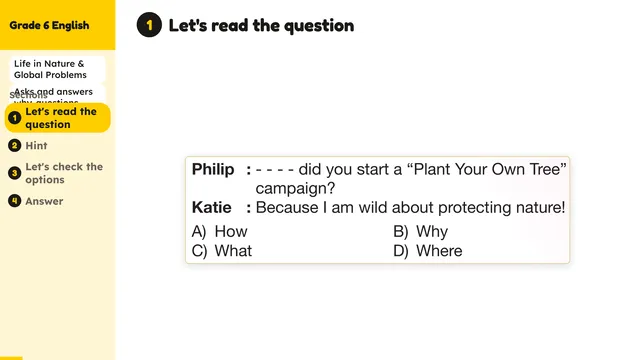Click the number 3 circle in sidebar
The width and height of the screenshot is (640, 360).
point(15,173)
